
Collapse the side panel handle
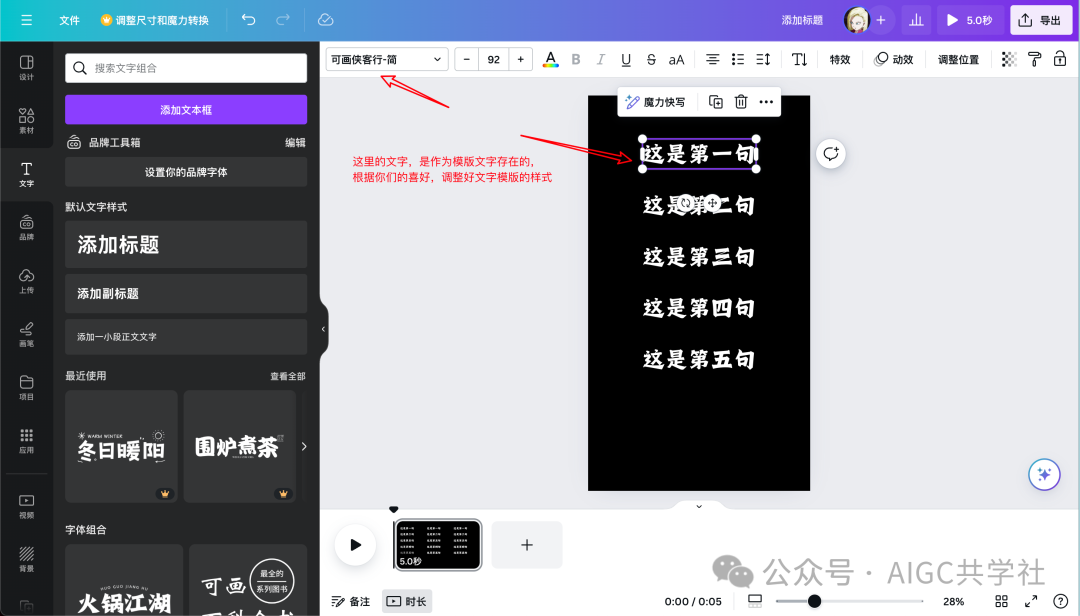point(323,329)
